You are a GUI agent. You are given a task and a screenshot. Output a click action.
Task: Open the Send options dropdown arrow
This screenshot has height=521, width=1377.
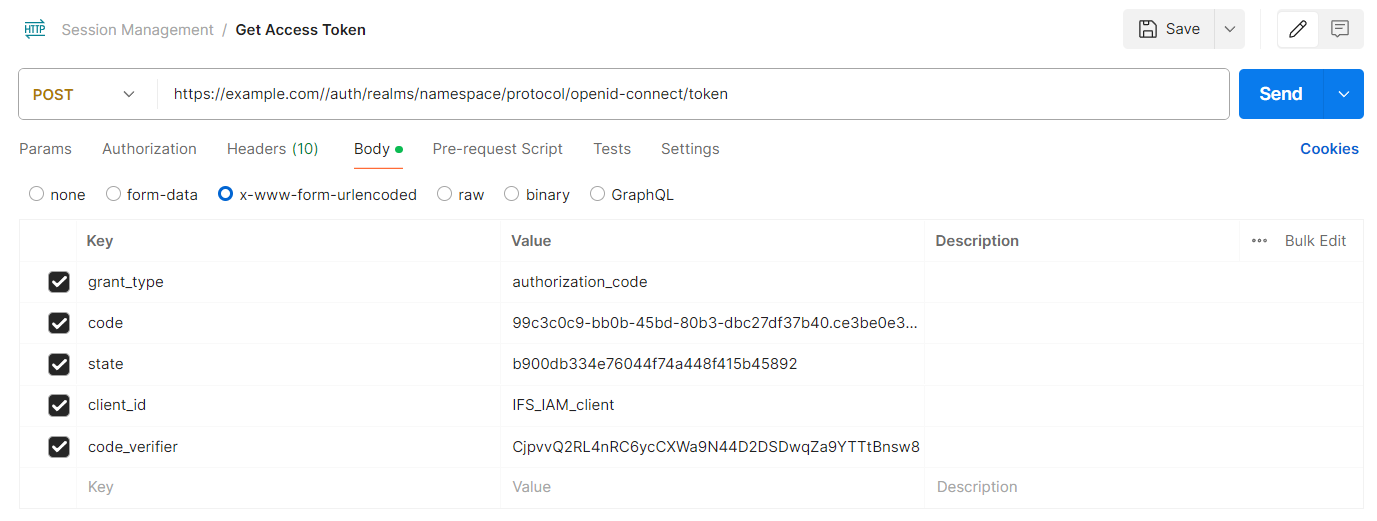pyautogui.click(x=1343, y=94)
